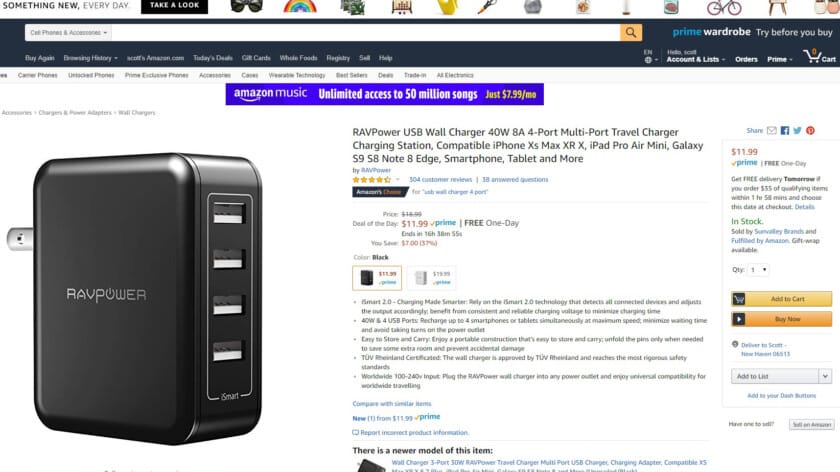Share product on Facebook icon
The height and width of the screenshot is (472, 840).
pos(785,131)
